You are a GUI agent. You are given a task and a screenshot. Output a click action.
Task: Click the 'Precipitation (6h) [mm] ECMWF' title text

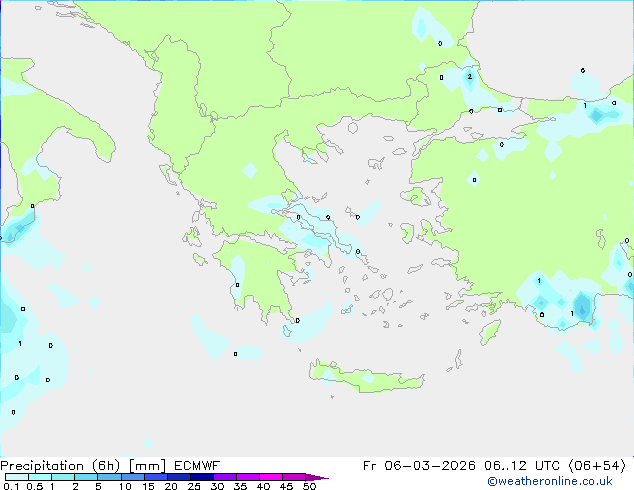pyautogui.click(x=110, y=466)
